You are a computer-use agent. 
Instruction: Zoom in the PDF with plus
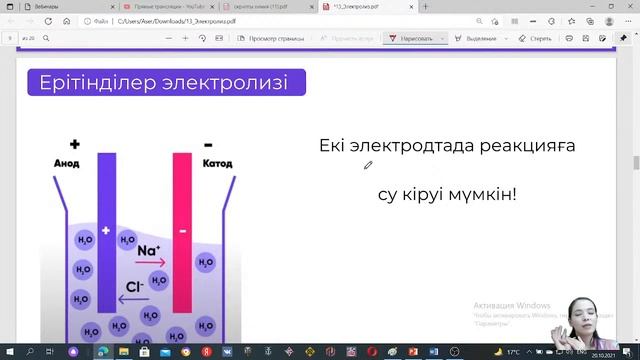(x=185, y=38)
